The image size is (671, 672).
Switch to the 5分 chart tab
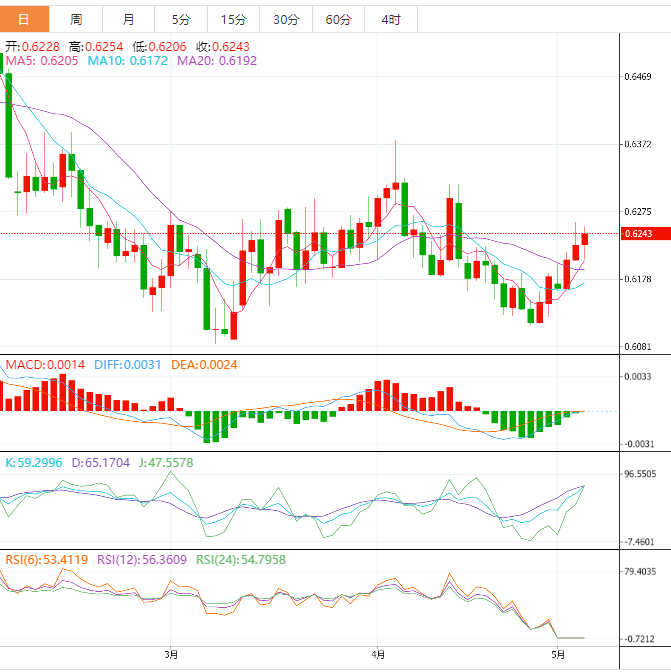pos(180,19)
